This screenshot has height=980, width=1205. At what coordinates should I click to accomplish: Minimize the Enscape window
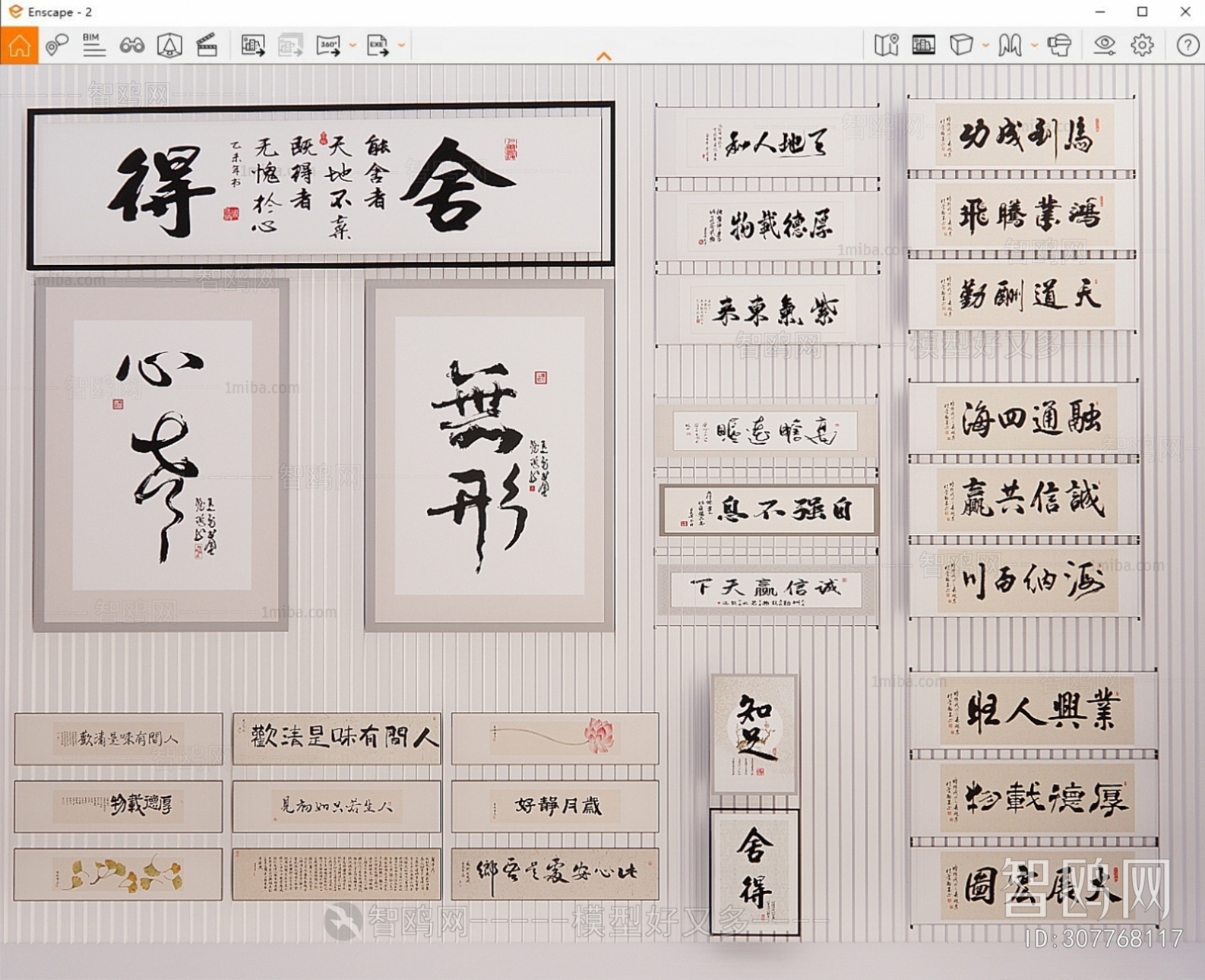(x=1100, y=11)
